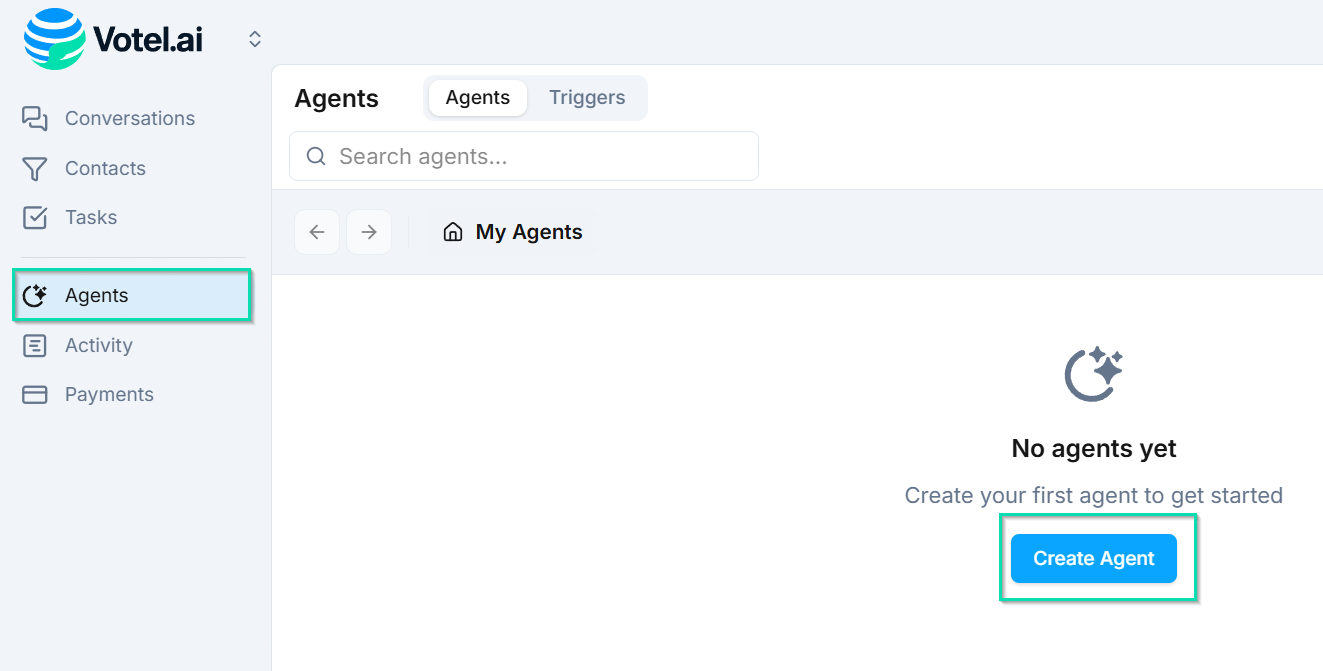Select the Agents entry in the sidebar

pos(97,295)
